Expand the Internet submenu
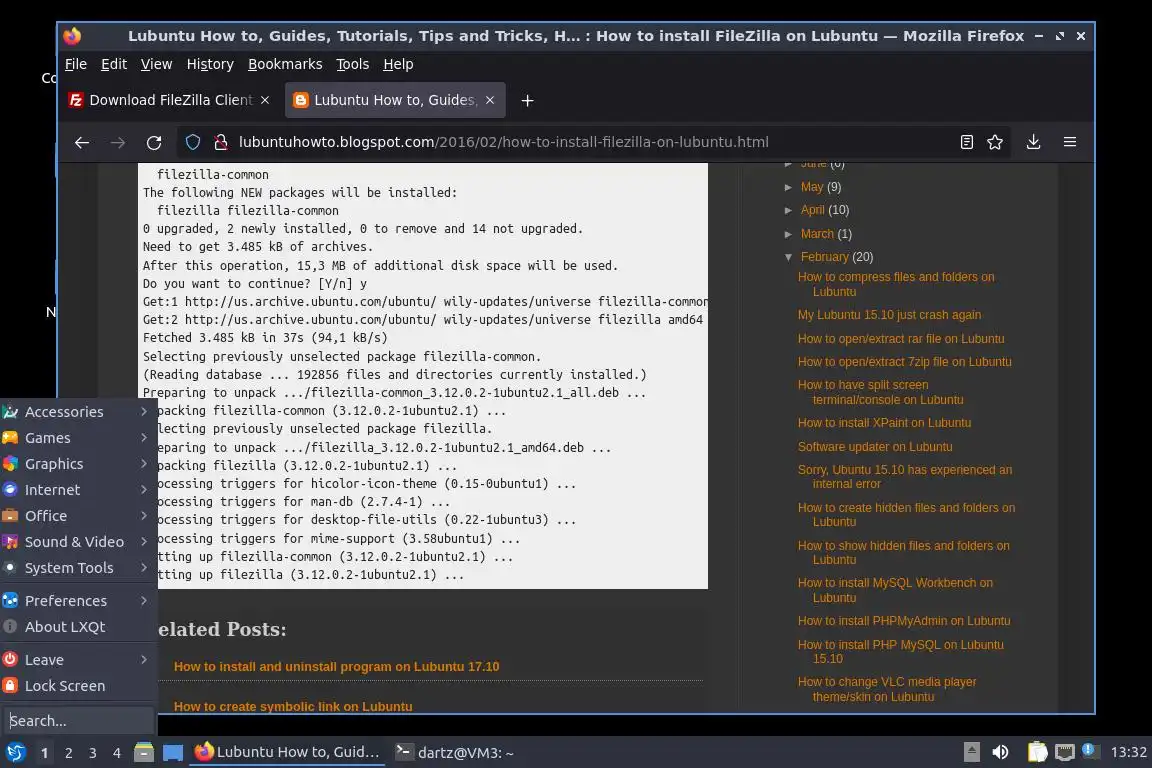Viewport: 1152px width, 768px height. click(79, 489)
